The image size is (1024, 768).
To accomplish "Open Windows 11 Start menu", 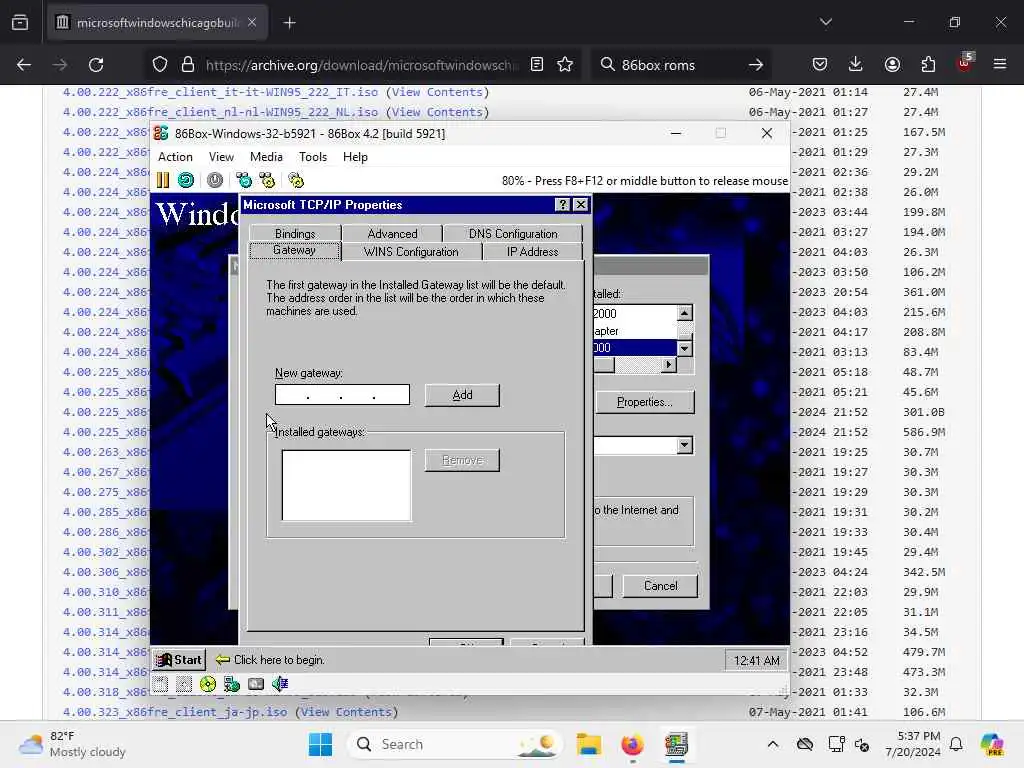I will (x=320, y=744).
